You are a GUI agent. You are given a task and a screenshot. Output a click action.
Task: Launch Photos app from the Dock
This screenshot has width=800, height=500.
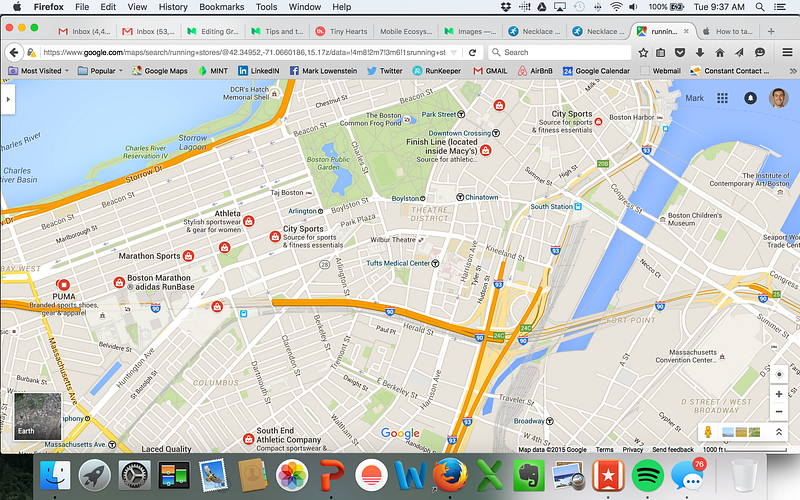click(292, 475)
